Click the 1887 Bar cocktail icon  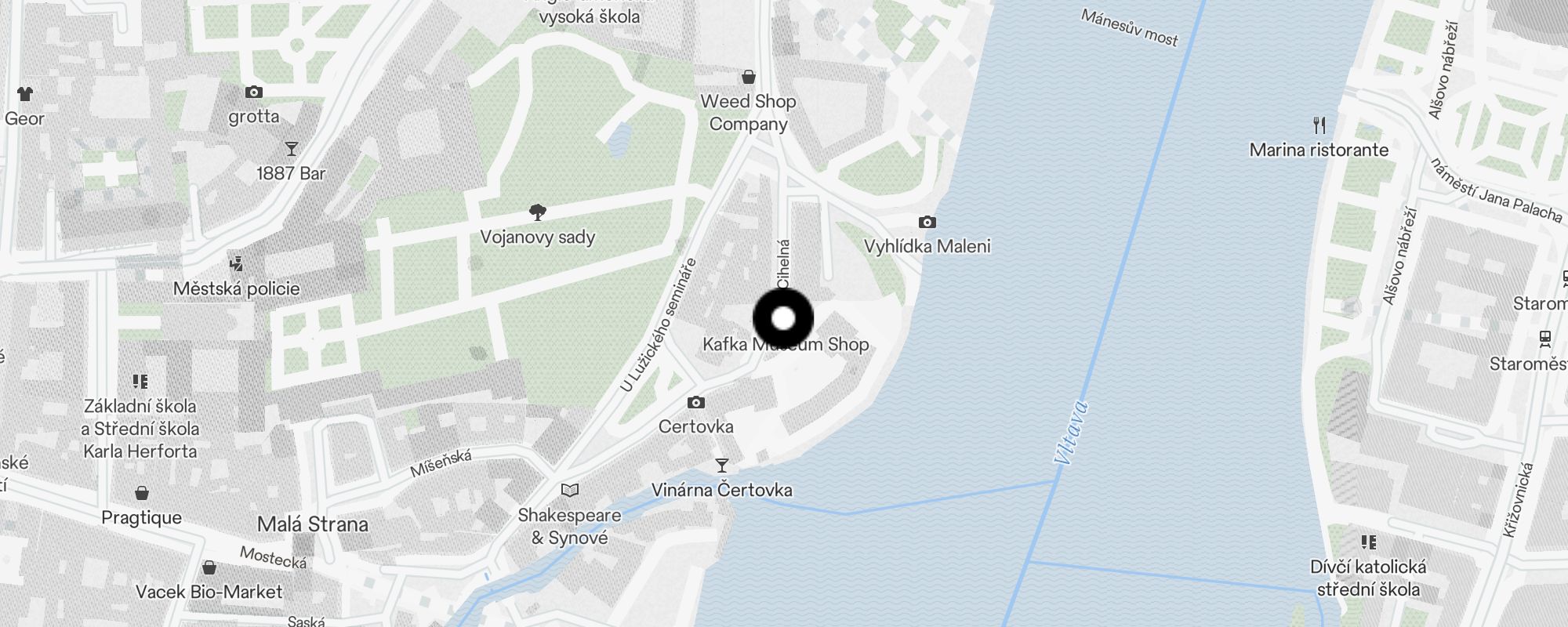coord(292,149)
